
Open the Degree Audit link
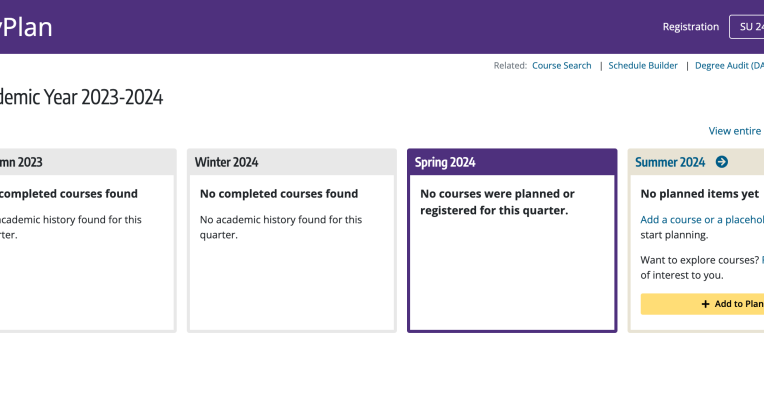pyautogui.click(x=729, y=65)
